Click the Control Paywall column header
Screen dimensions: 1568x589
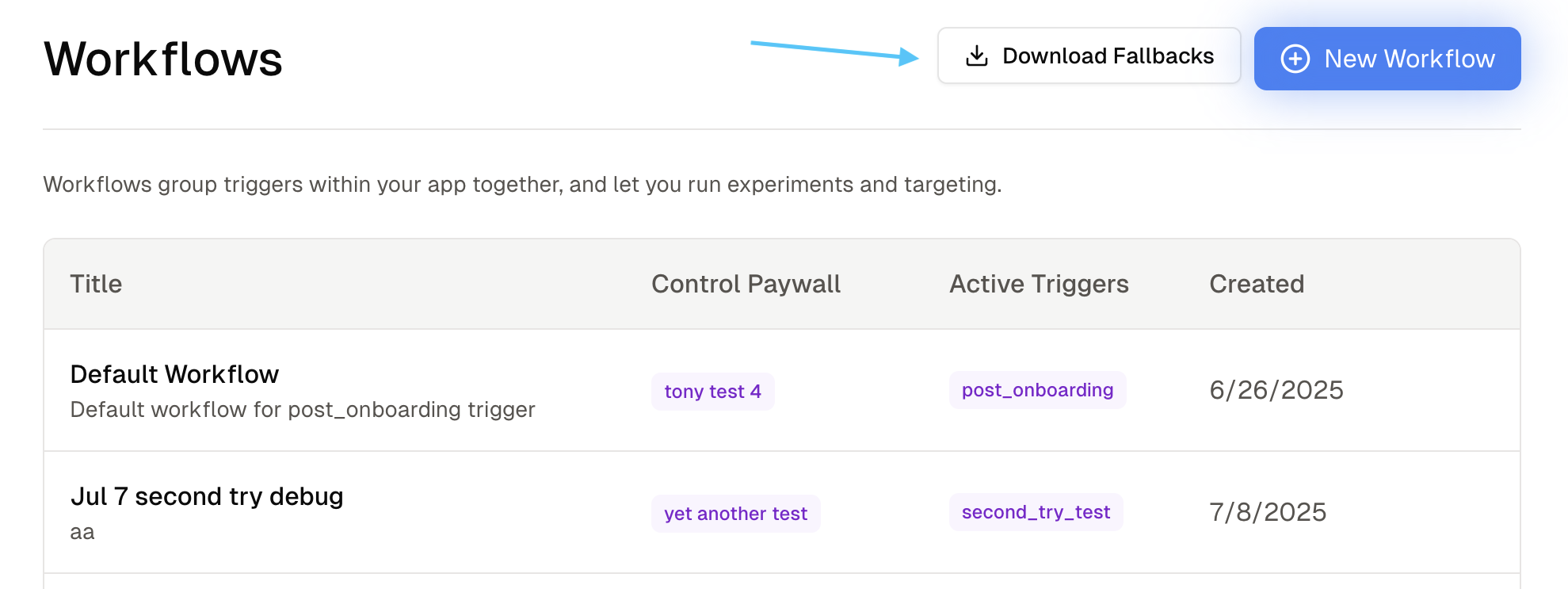click(x=746, y=284)
